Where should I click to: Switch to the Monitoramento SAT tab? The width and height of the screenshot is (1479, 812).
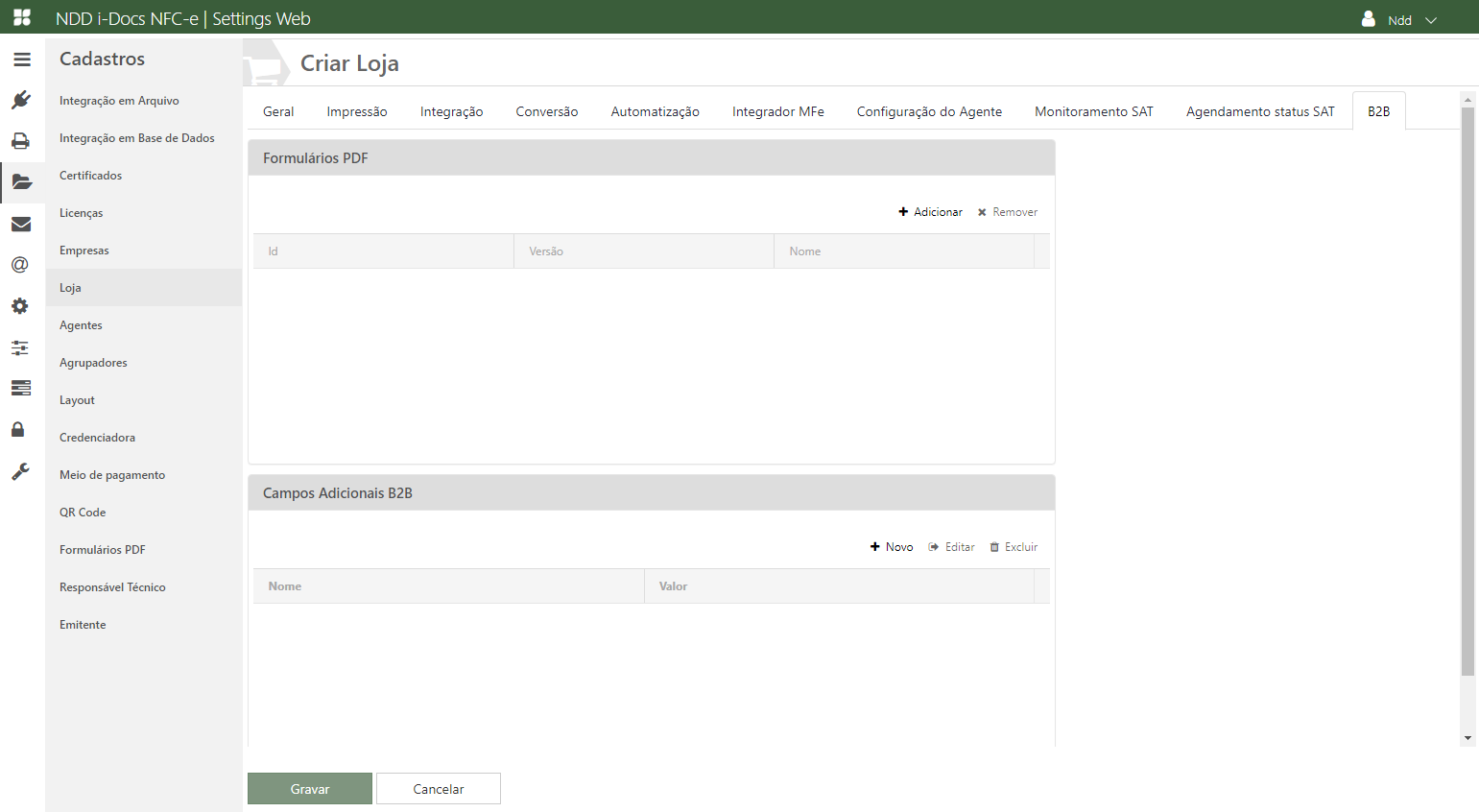tap(1094, 111)
